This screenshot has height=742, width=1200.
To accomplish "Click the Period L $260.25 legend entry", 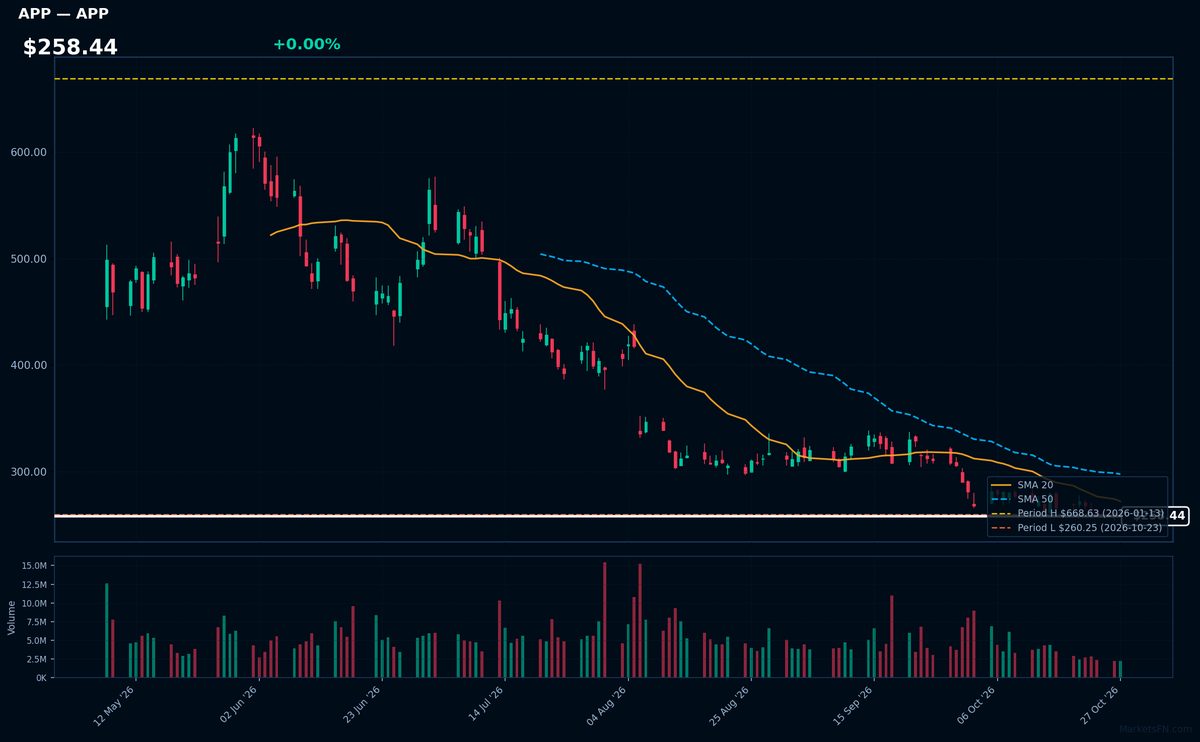I will coord(1077,527).
